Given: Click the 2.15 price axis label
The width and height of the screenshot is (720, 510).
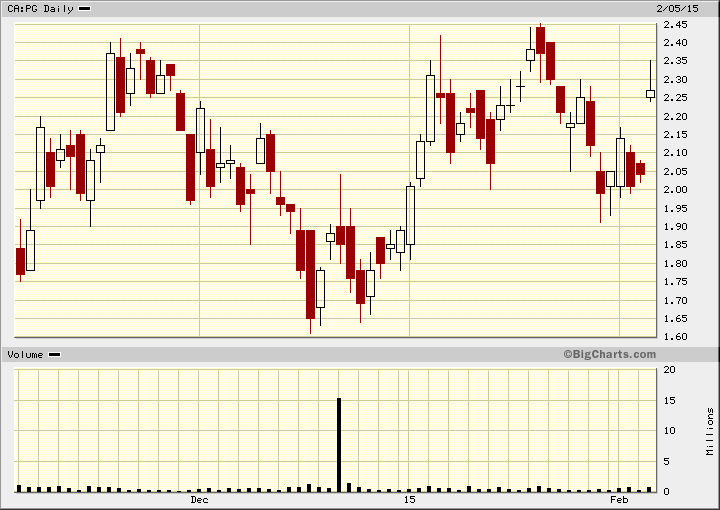Looking at the screenshot, I should point(675,135).
